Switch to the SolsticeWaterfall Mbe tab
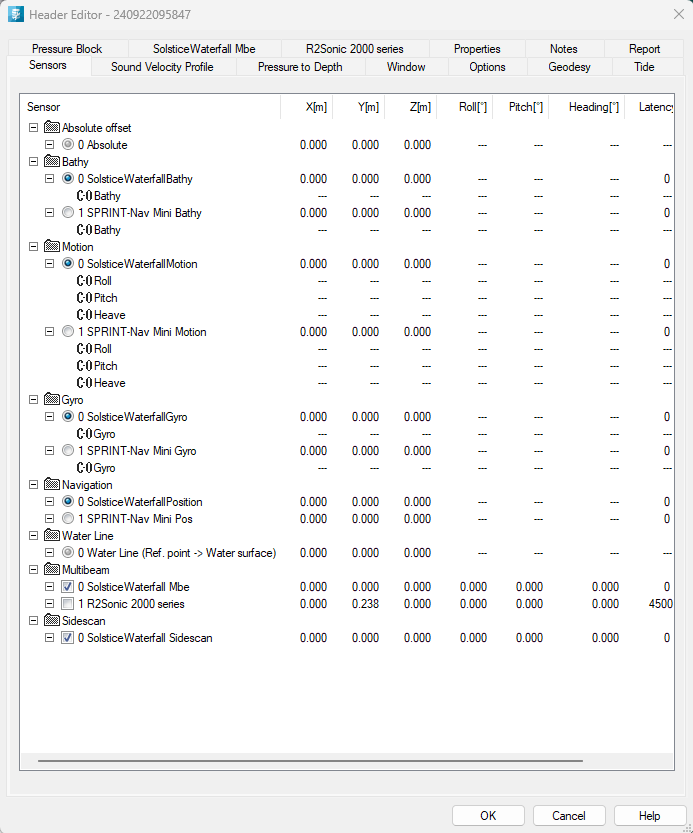 tap(204, 49)
